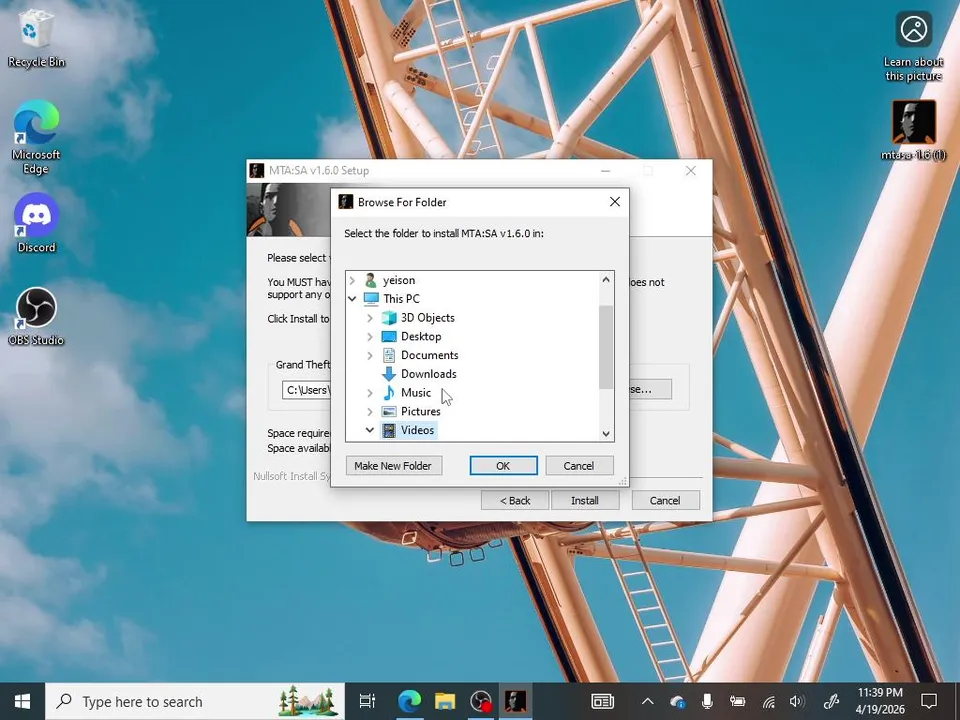Confirm folder selection with OK
The image size is (960, 720).
click(x=503, y=466)
